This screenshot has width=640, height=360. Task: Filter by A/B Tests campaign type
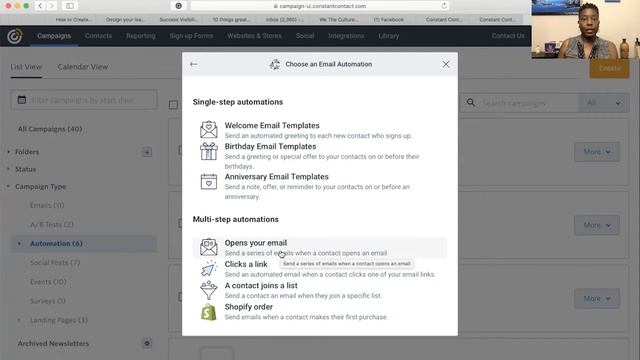click(x=52, y=224)
